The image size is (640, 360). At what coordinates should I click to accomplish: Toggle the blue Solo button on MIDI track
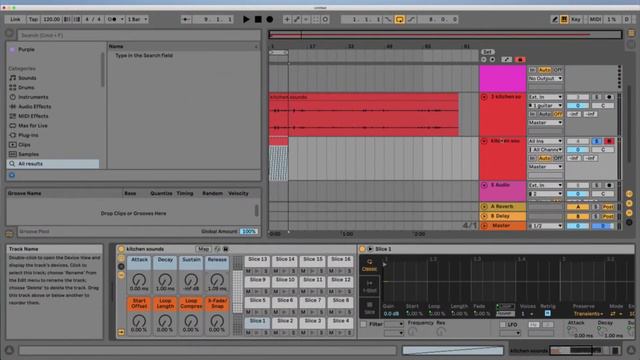[x=596, y=141]
